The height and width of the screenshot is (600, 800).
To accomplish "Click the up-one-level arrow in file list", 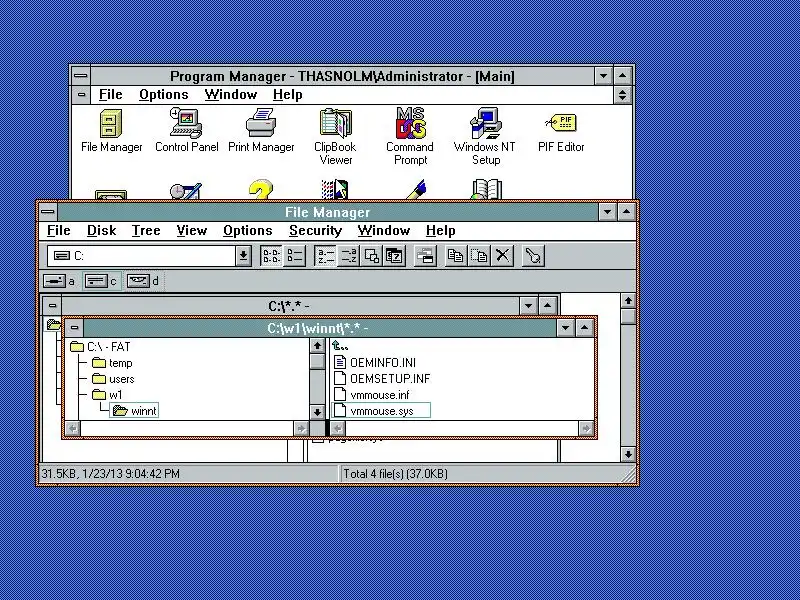I will (340, 346).
